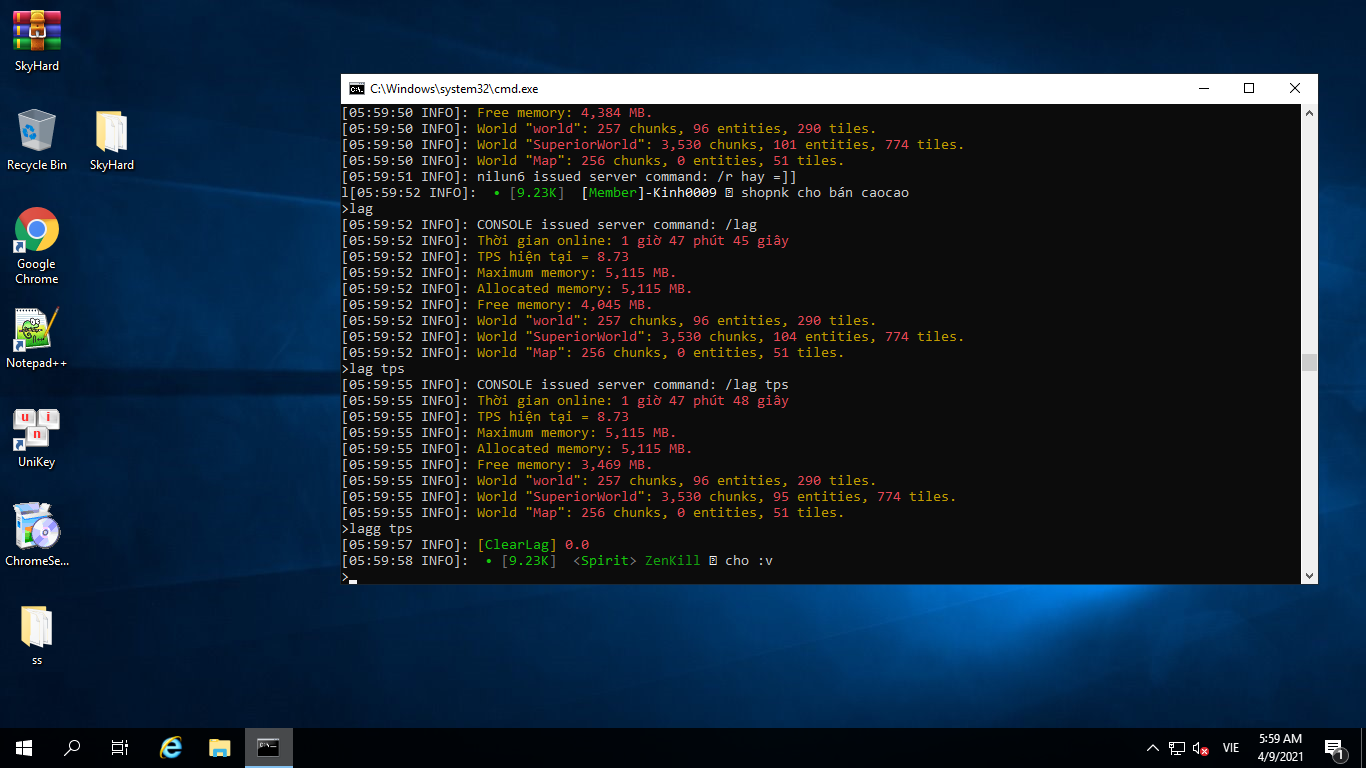
Task: Select the Recycle Bin desktop icon
Action: click(x=37, y=132)
